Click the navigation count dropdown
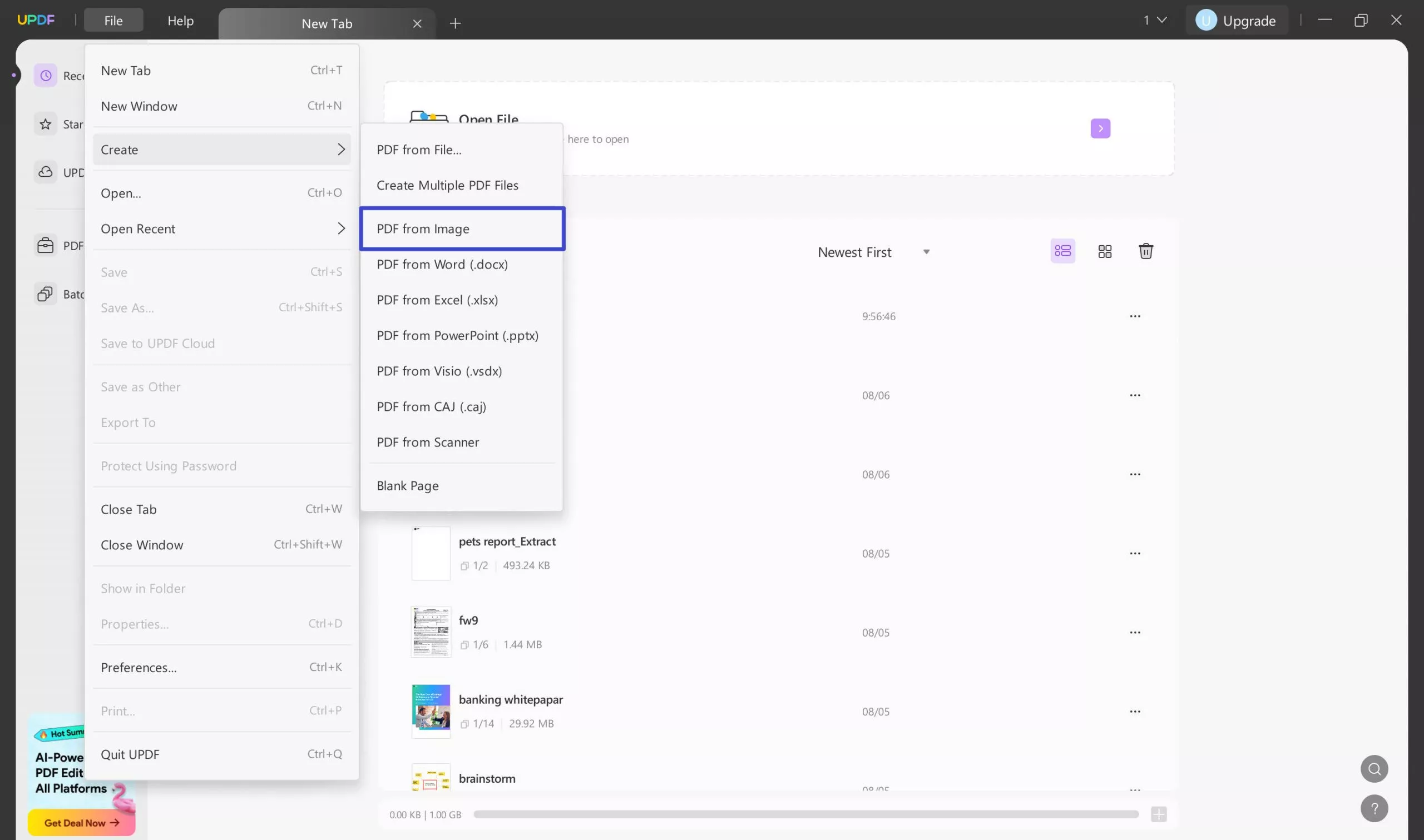1424x840 pixels. [x=1154, y=20]
